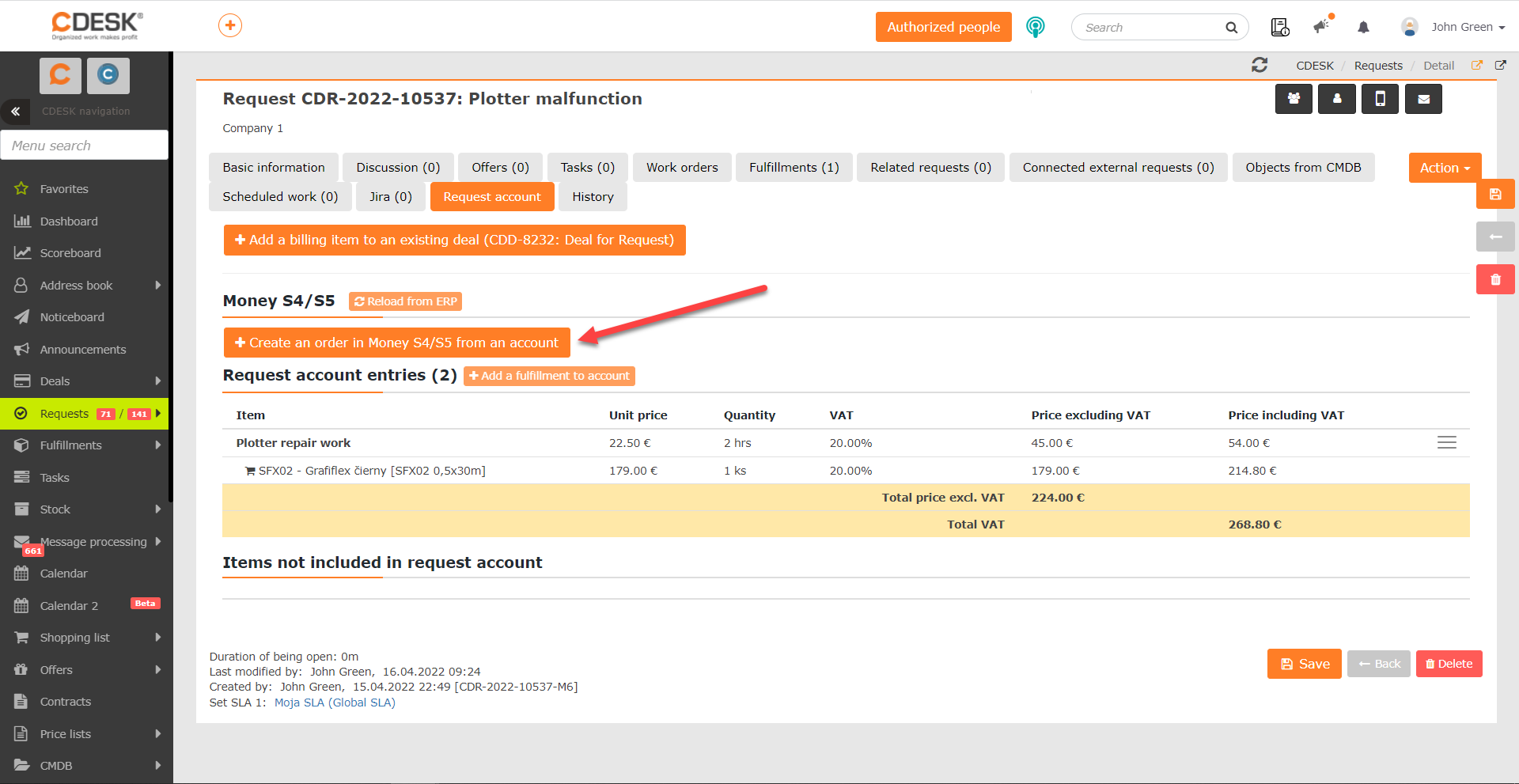Click Requests in the breadcrumb
This screenshot has width=1519, height=784.
point(1378,66)
